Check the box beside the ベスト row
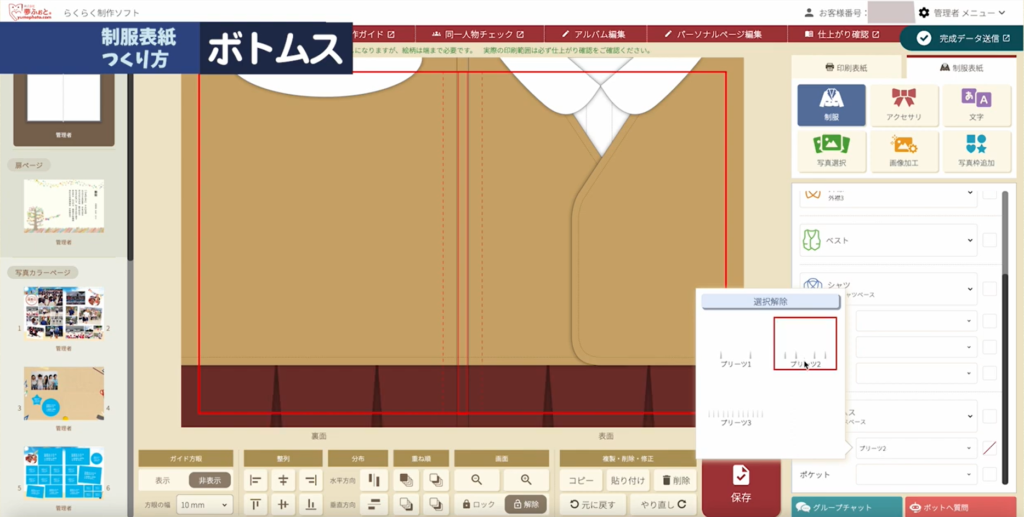 tap(989, 240)
